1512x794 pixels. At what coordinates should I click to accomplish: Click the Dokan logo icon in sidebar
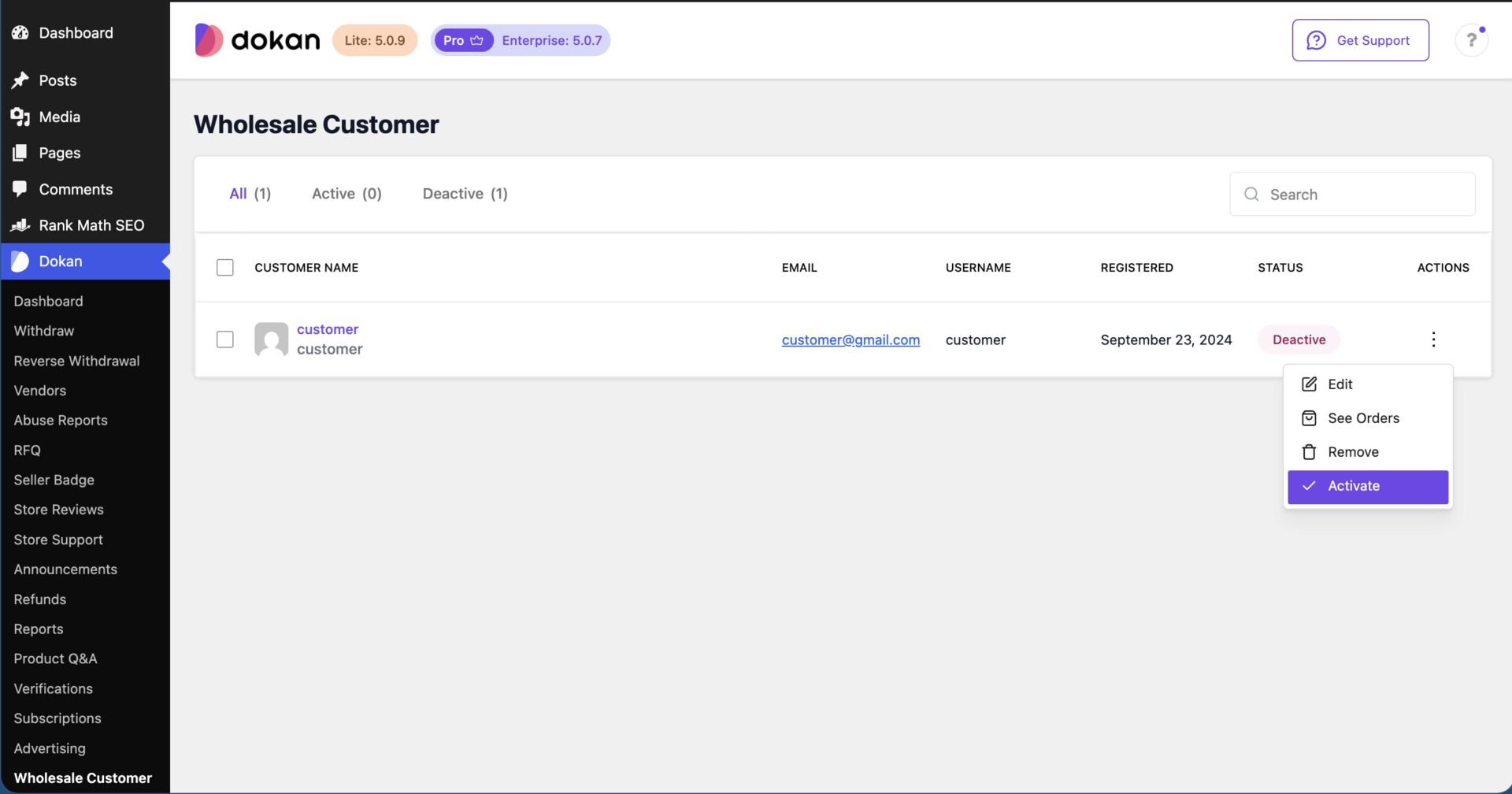tap(20, 262)
